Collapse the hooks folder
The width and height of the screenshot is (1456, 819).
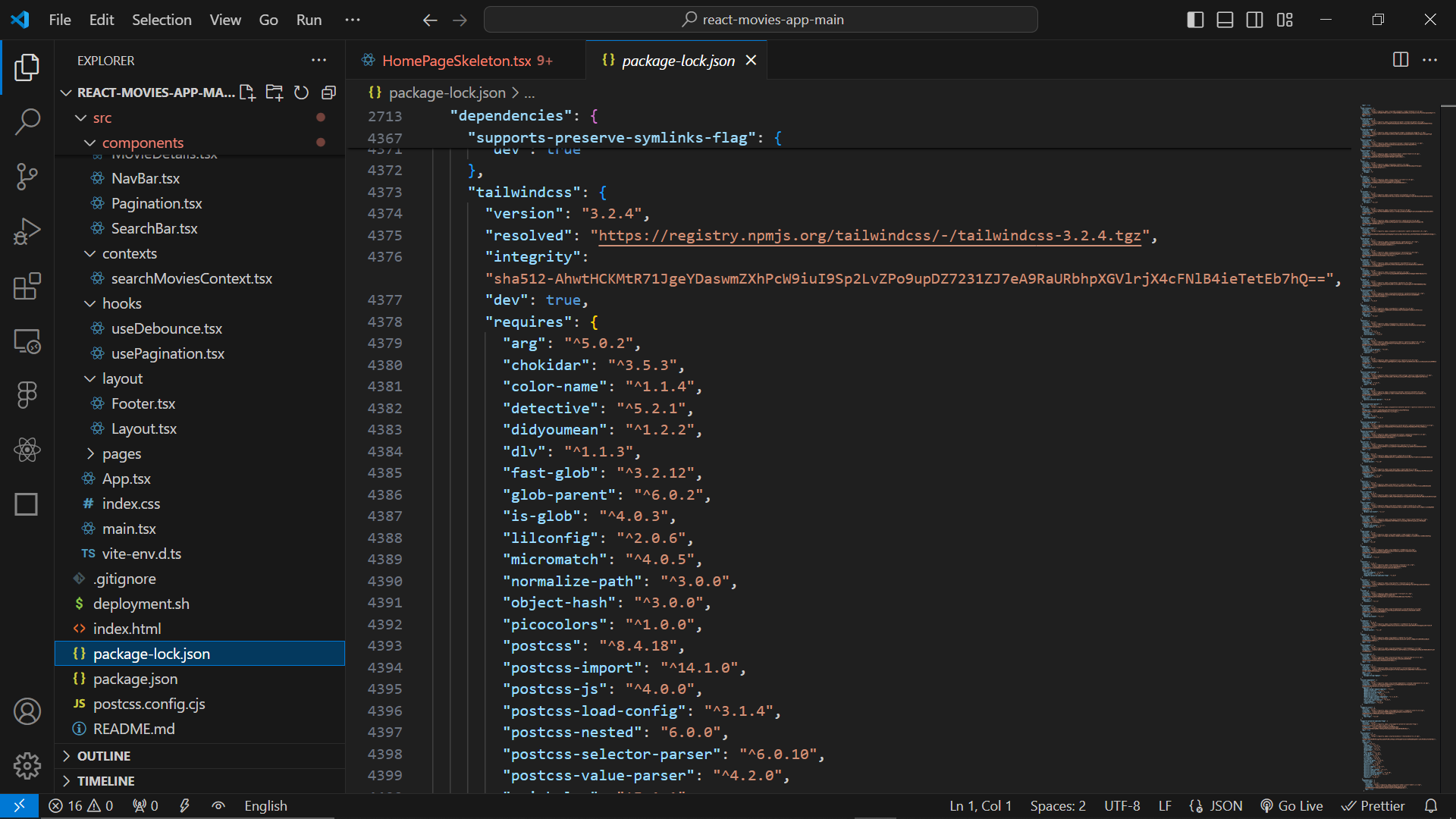(121, 303)
